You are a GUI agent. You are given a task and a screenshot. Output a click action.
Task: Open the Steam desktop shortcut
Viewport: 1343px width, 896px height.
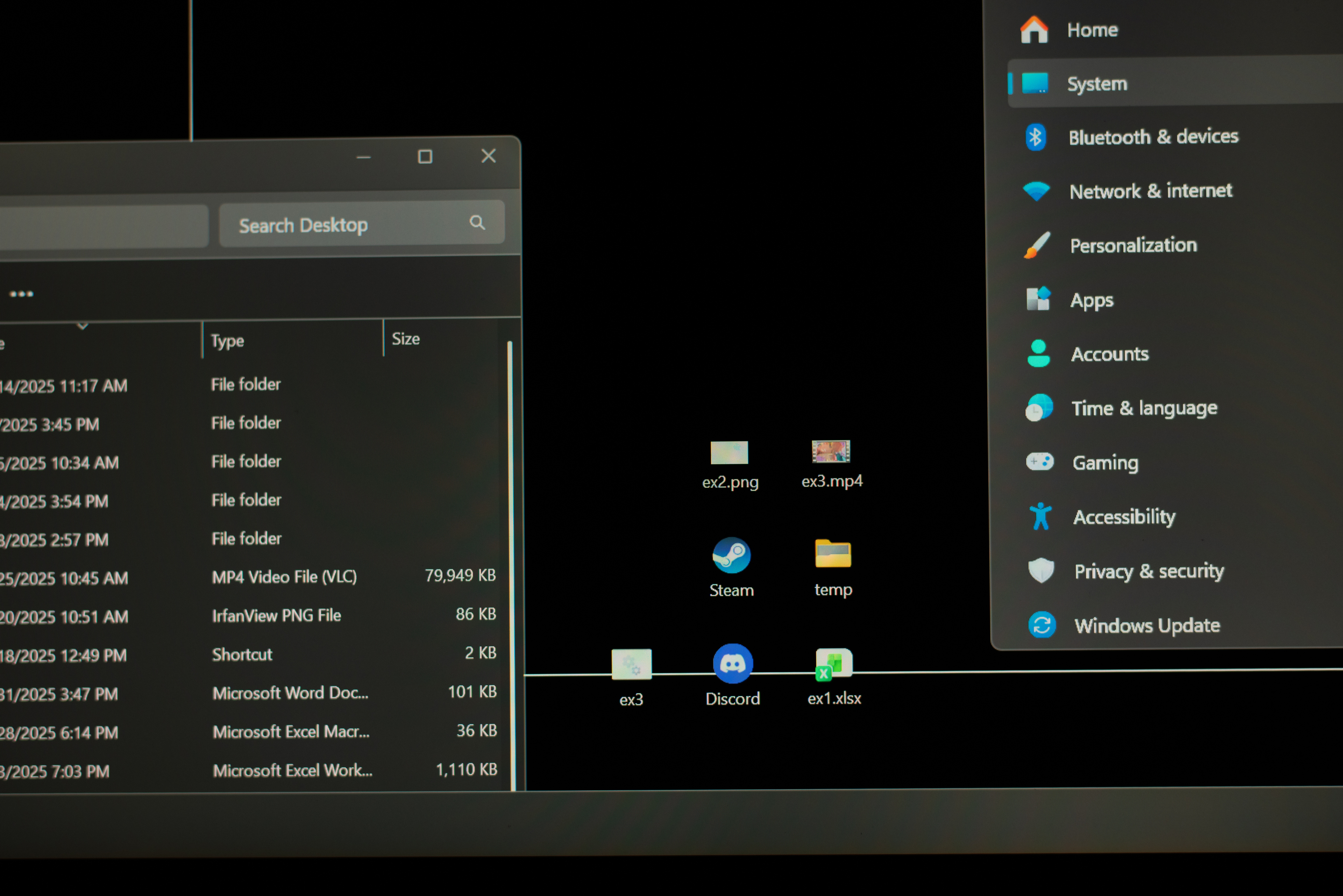(731, 555)
